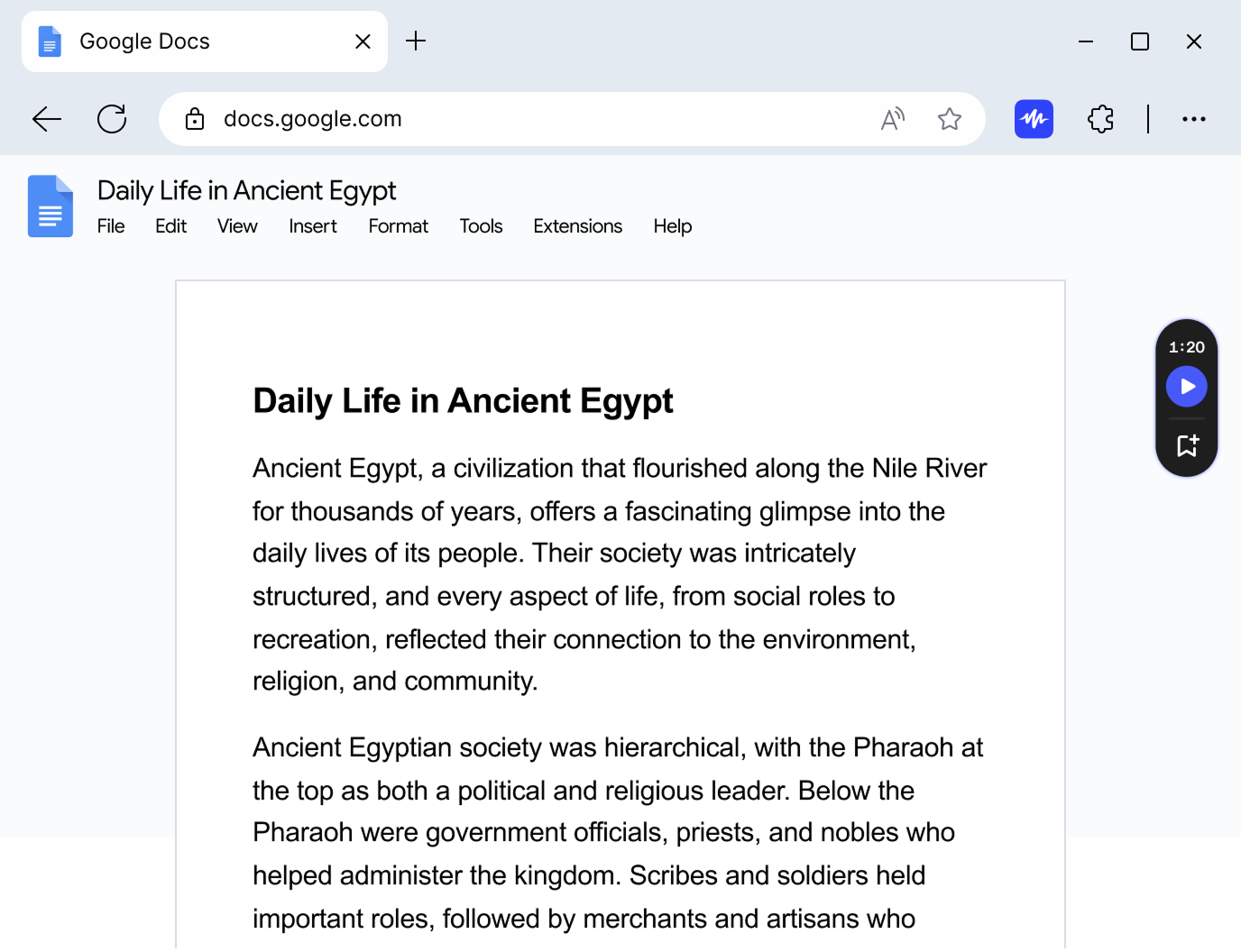Image resolution: width=1241 pixels, height=952 pixels.
Task: Click the browser extensions puzzle icon
Action: point(1100,118)
